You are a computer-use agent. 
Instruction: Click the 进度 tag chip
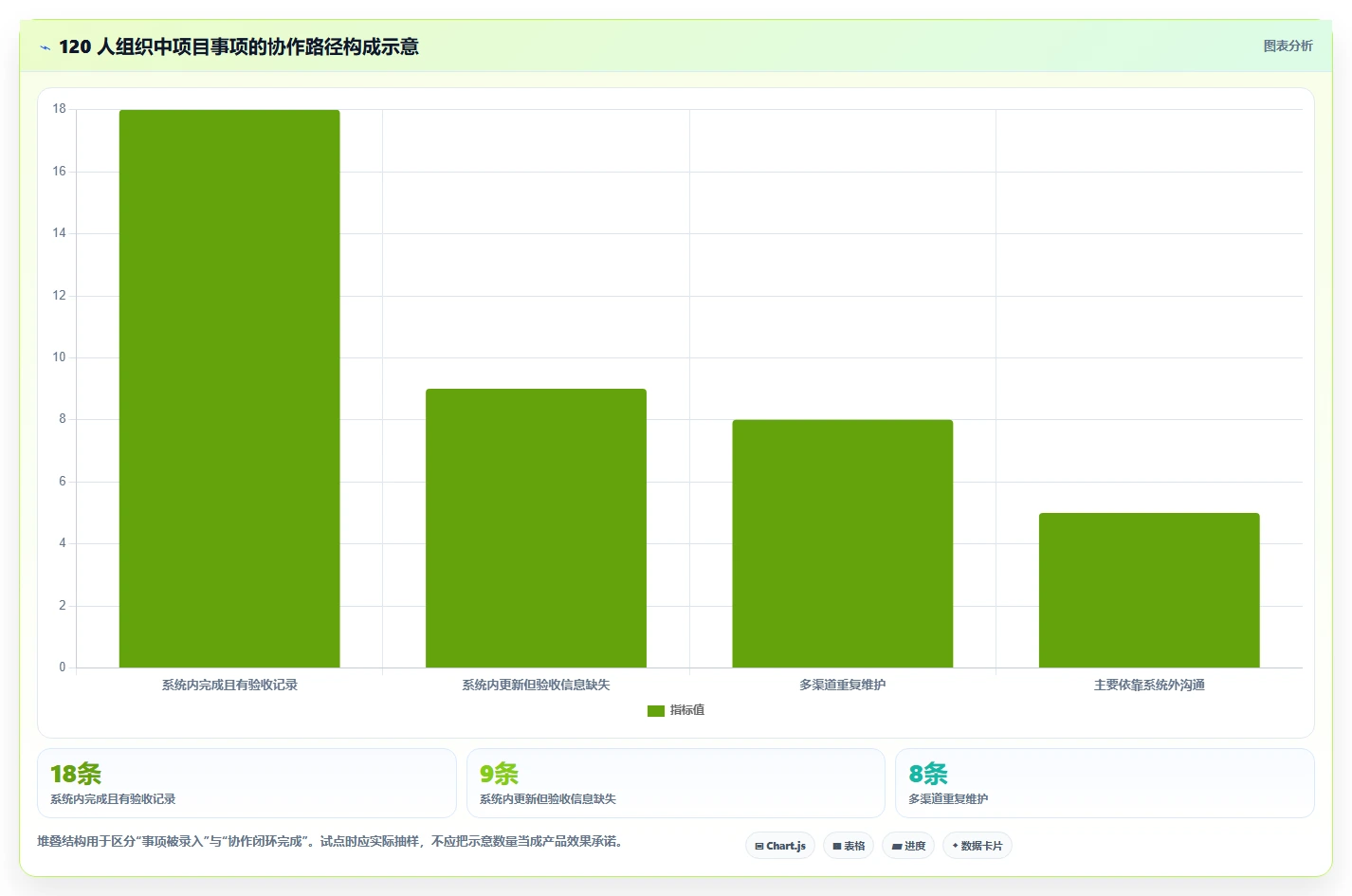click(x=908, y=846)
